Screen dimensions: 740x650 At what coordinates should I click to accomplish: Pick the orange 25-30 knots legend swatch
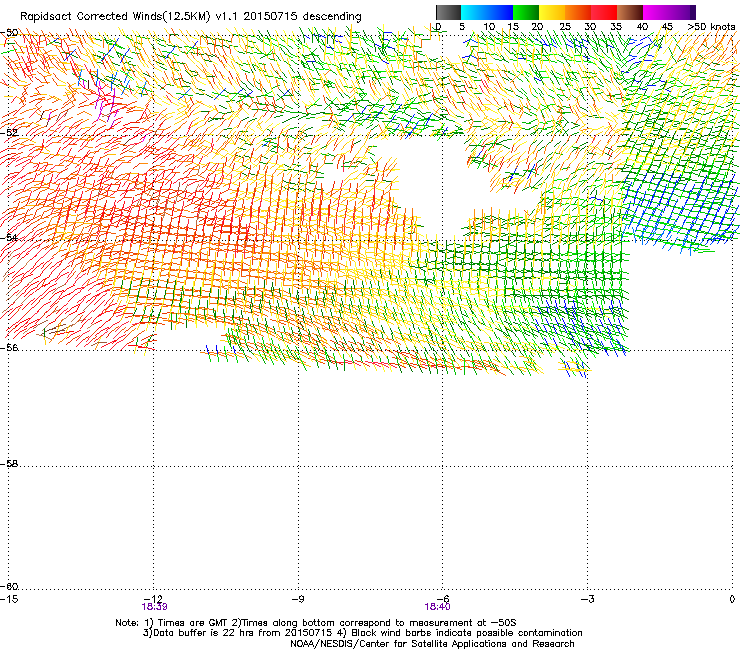point(578,12)
